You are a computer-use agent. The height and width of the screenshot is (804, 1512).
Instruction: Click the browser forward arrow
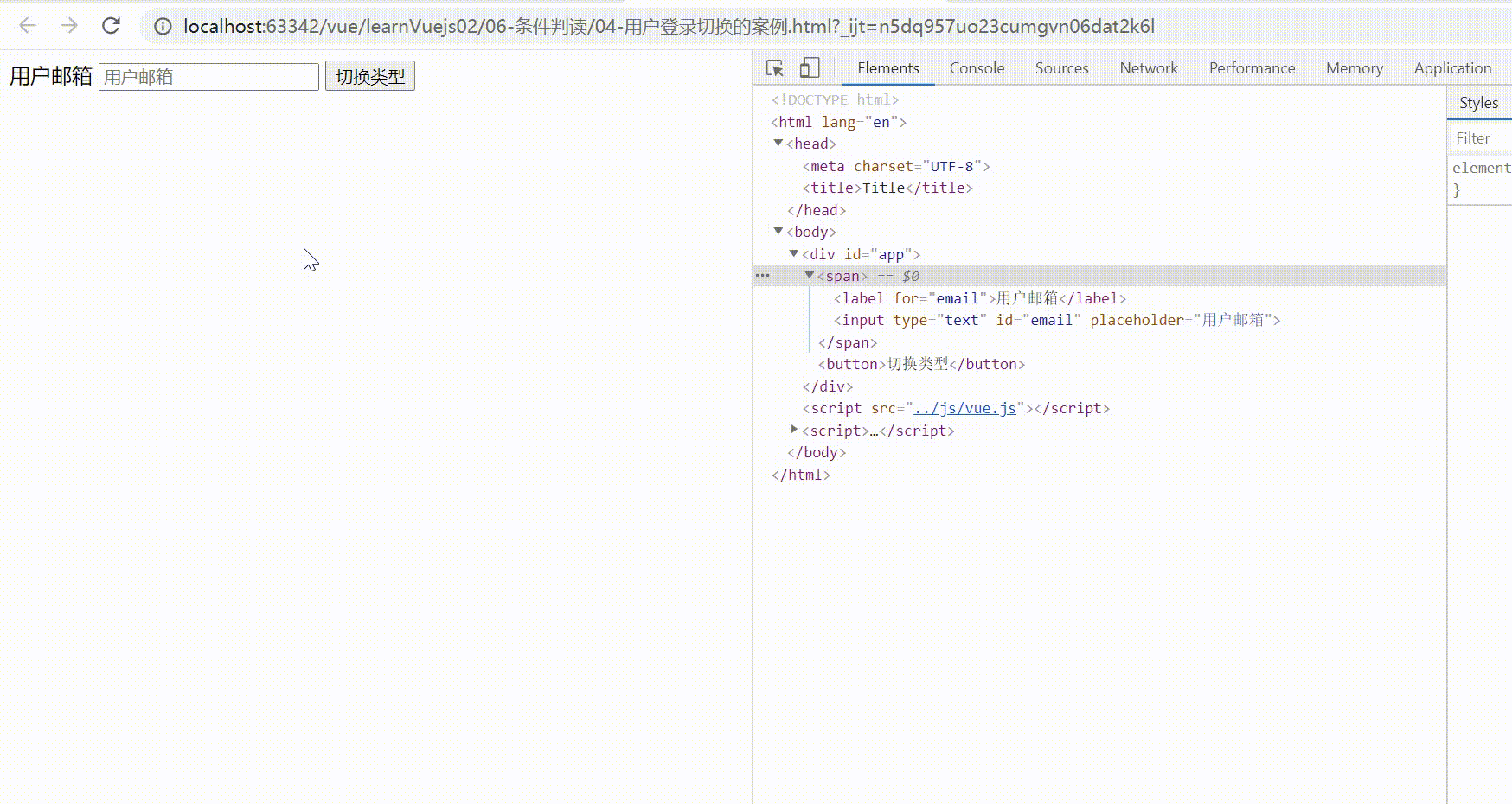tap(69, 26)
